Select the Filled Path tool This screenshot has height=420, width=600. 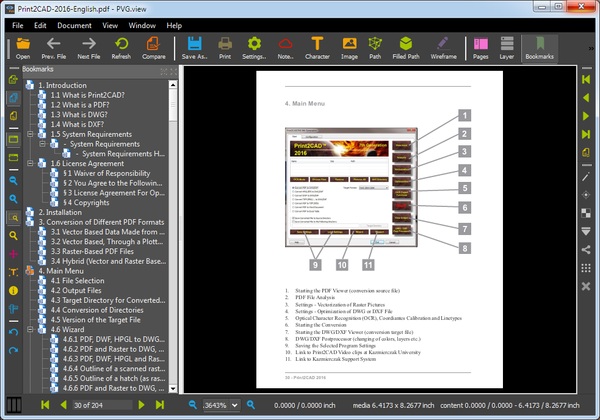406,46
